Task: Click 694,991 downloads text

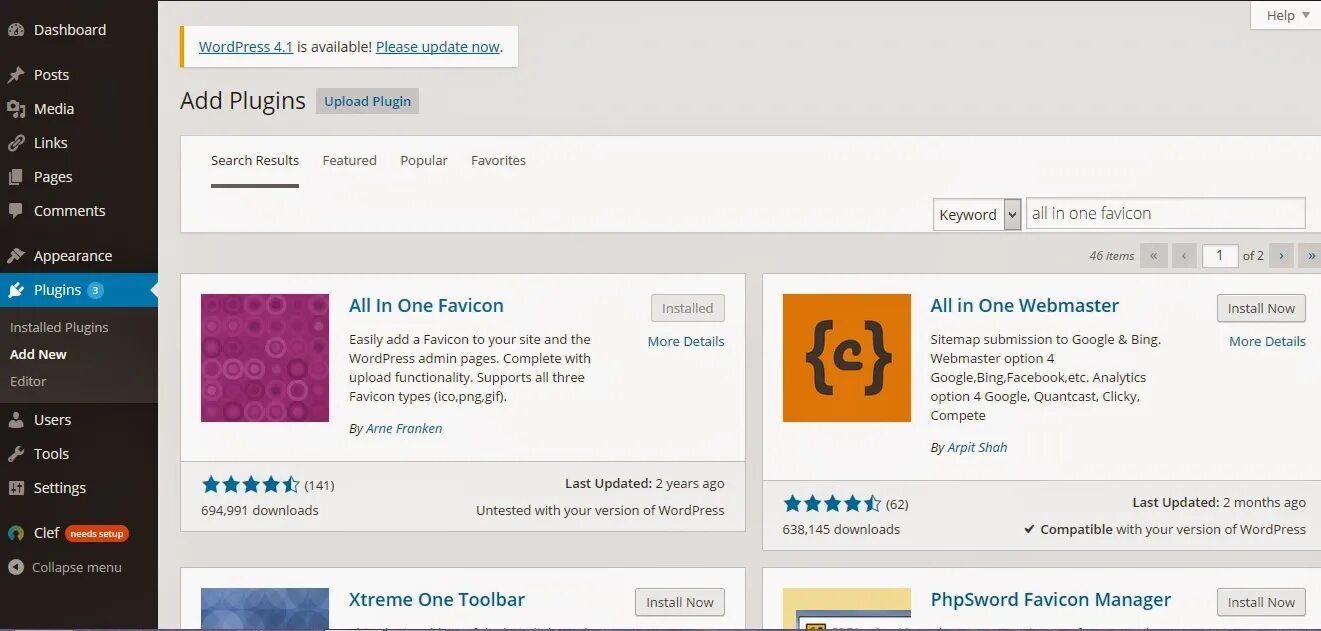Action: (260, 510)
